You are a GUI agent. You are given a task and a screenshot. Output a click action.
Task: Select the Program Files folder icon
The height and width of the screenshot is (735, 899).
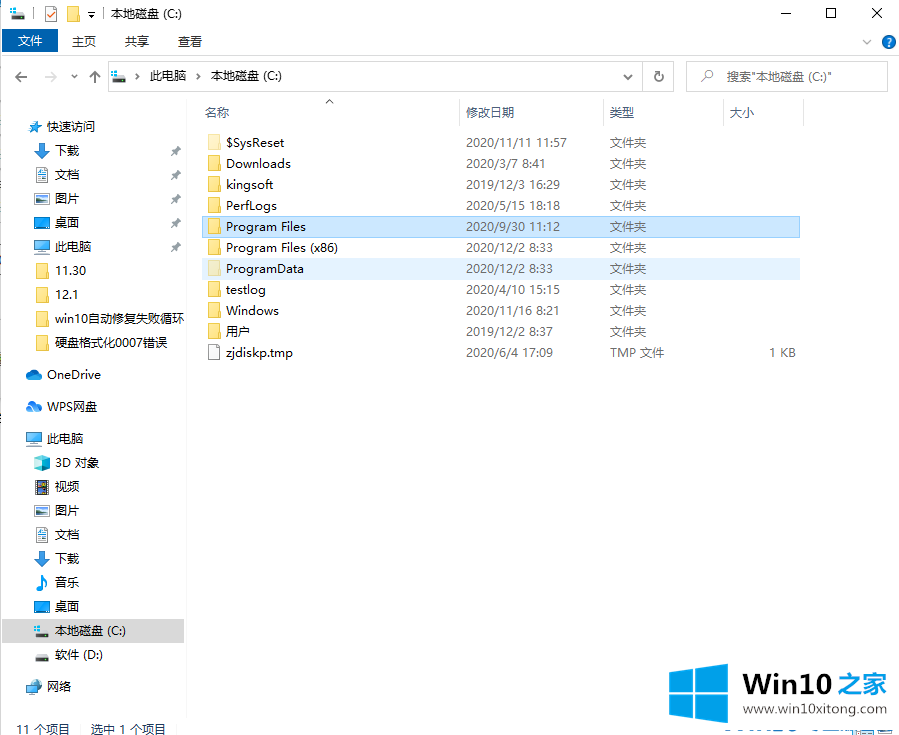tap(214, 226)
